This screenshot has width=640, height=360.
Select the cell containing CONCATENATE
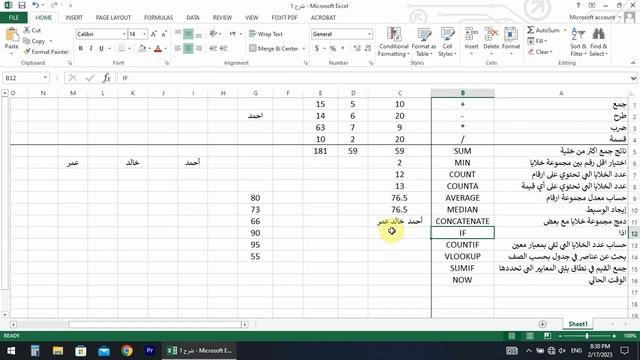tap(462, 221)
